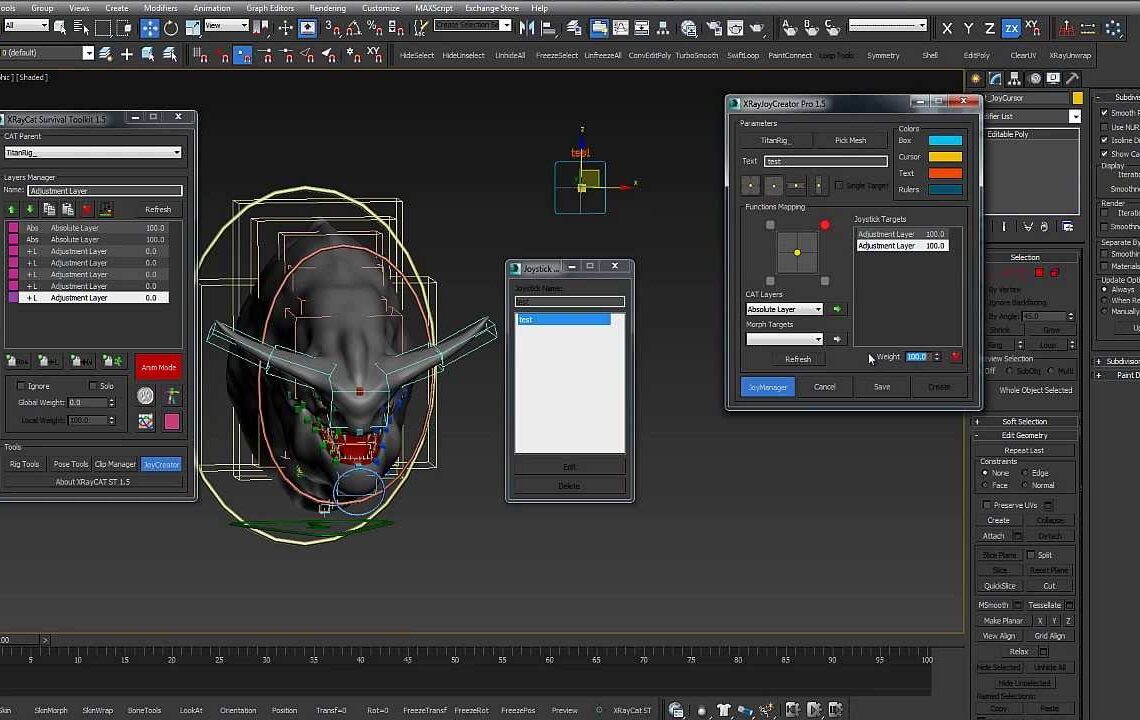
Task: Click the Pick Mesh button
Action: coord(852,140)
